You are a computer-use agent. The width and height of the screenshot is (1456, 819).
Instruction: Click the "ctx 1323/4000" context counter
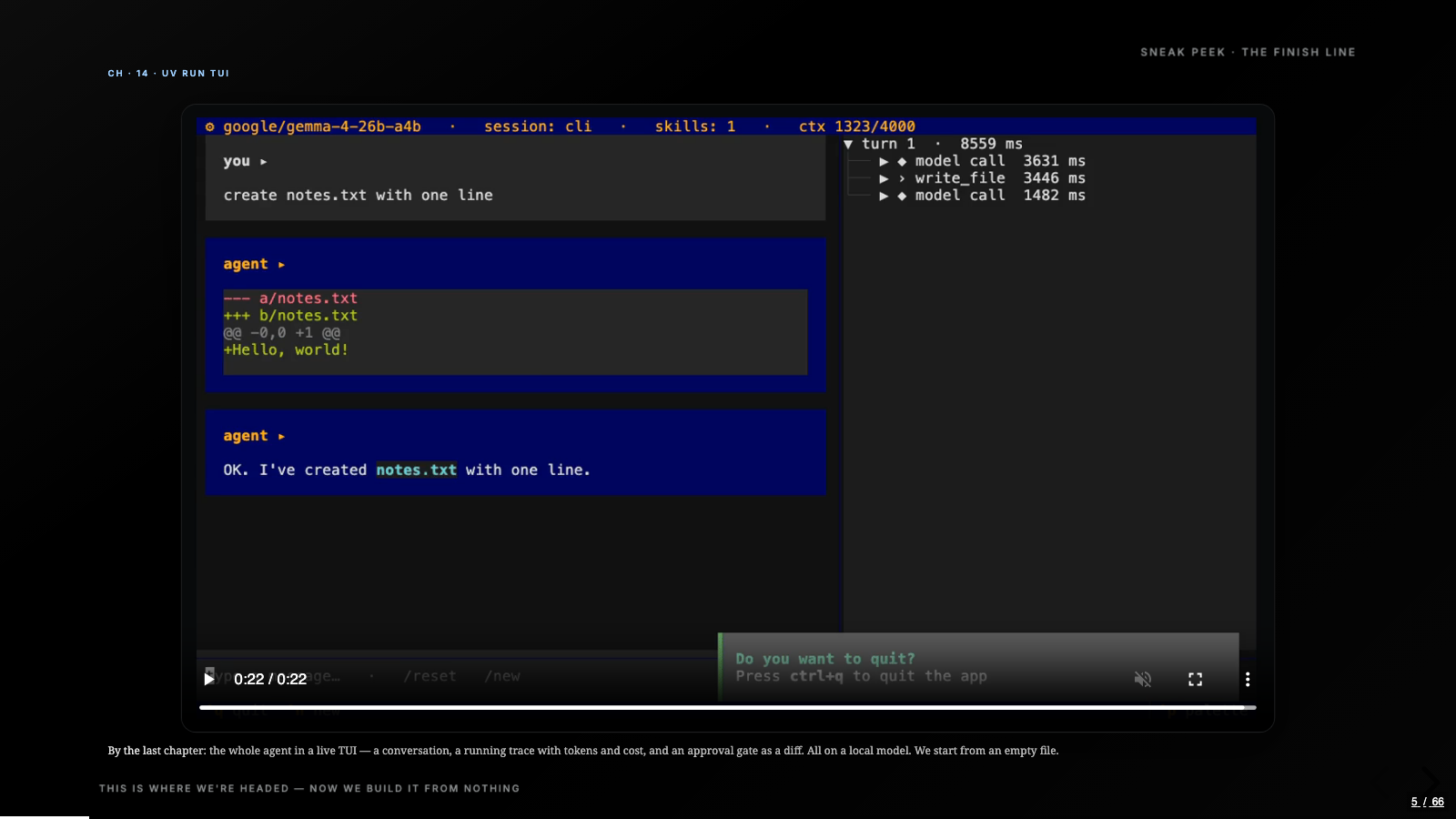pyautogui.click(x=857, y=126)
